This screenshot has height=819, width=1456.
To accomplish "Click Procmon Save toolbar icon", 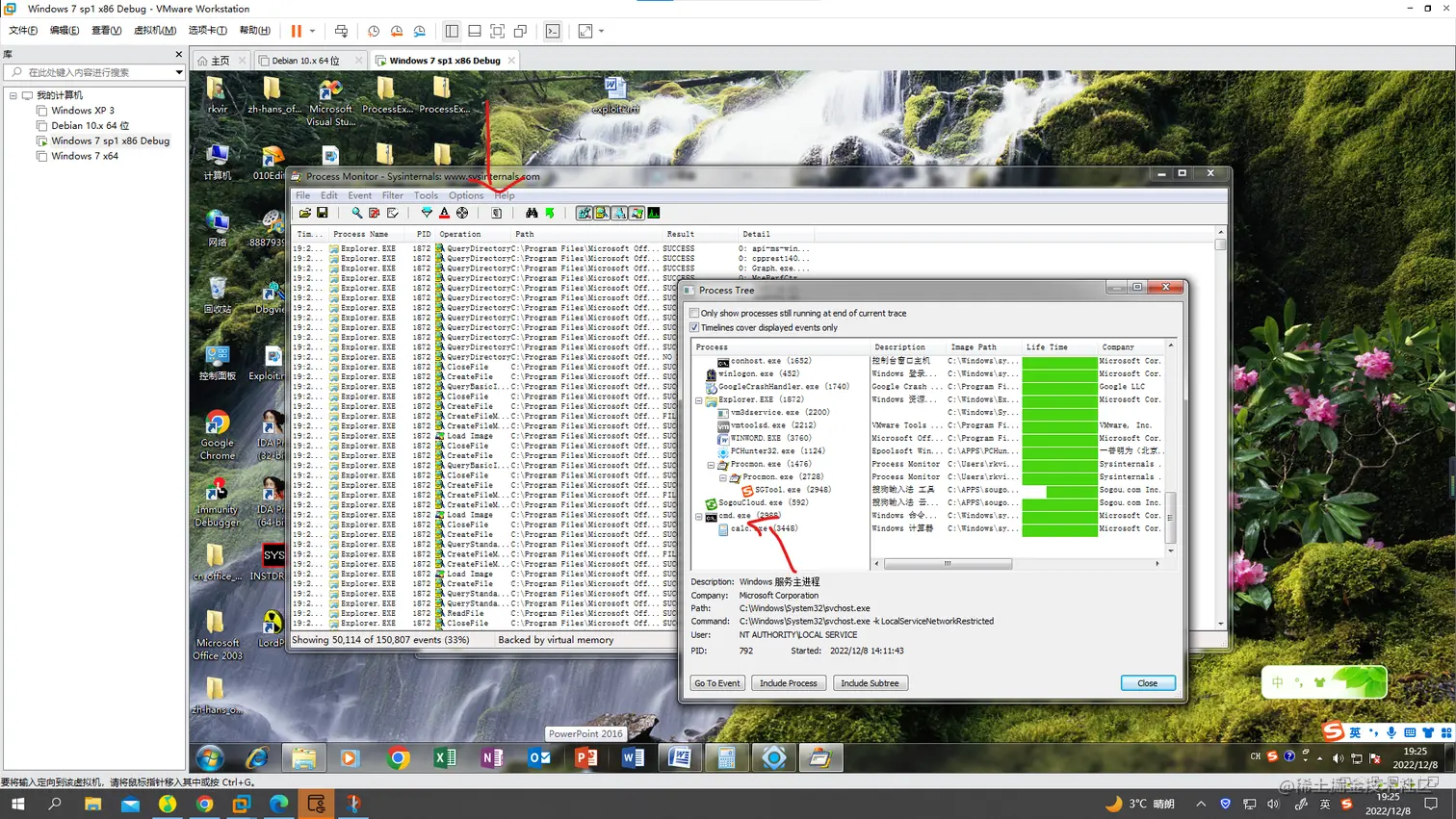I will coord(323,213).
